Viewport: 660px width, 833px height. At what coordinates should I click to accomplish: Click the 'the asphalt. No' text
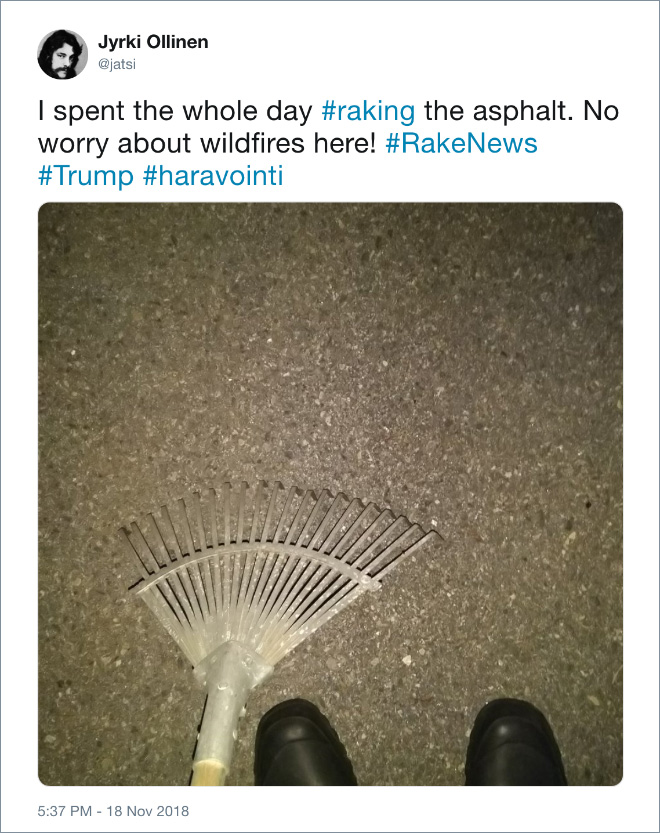pos(521,112)
